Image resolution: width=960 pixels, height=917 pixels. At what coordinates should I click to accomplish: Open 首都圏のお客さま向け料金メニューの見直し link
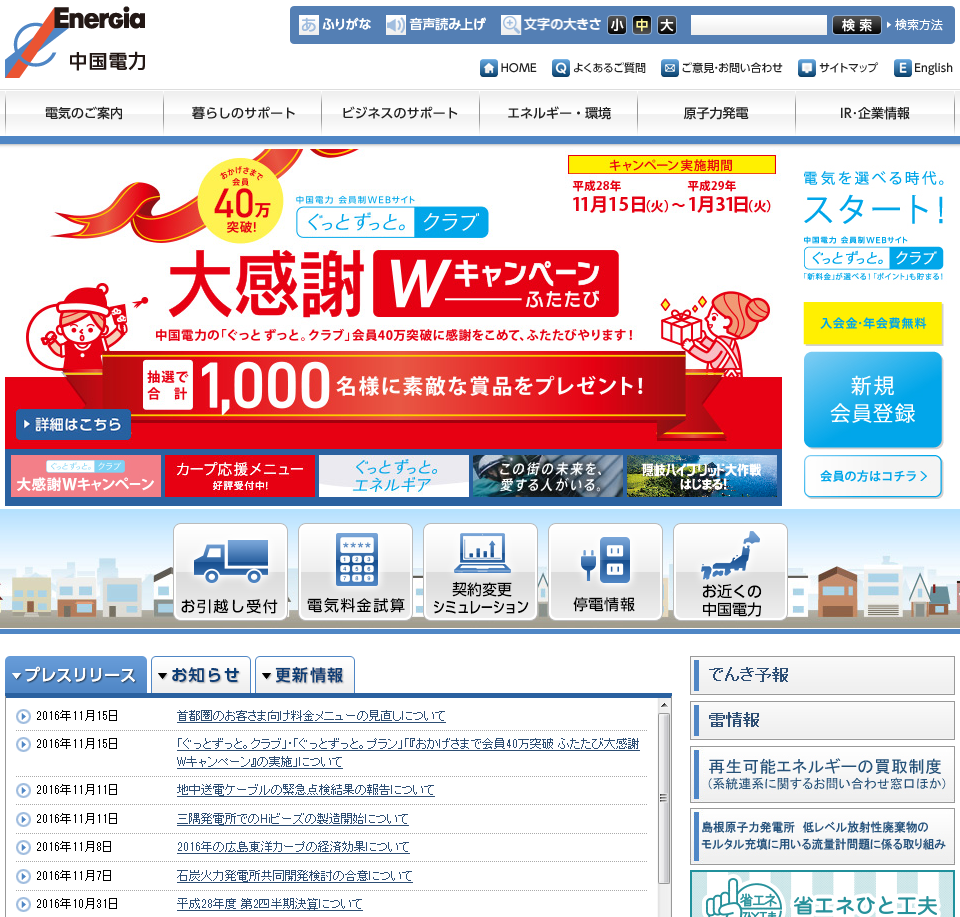tap(311, 716)
